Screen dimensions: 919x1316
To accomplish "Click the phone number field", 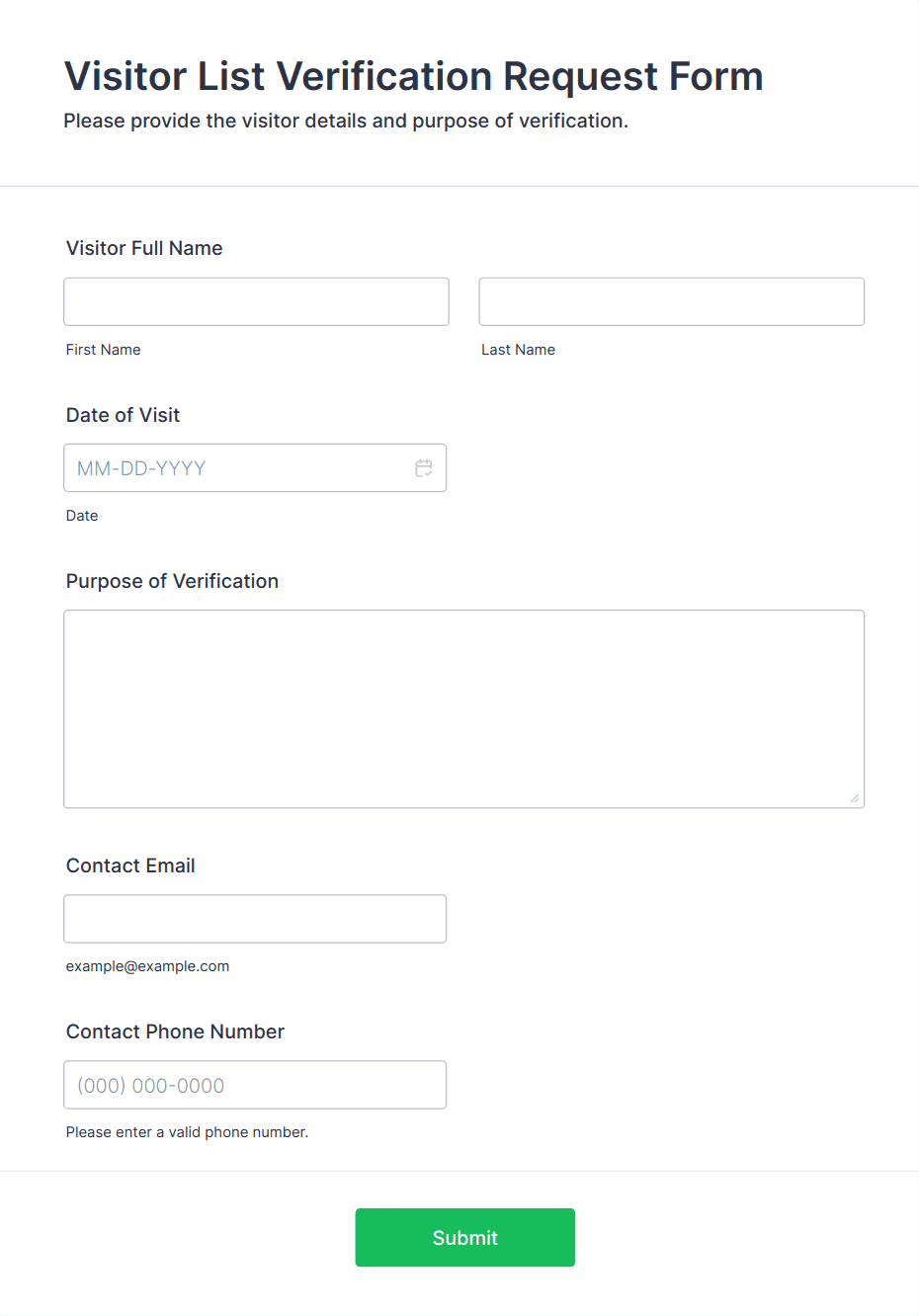I will [255, 1085].
